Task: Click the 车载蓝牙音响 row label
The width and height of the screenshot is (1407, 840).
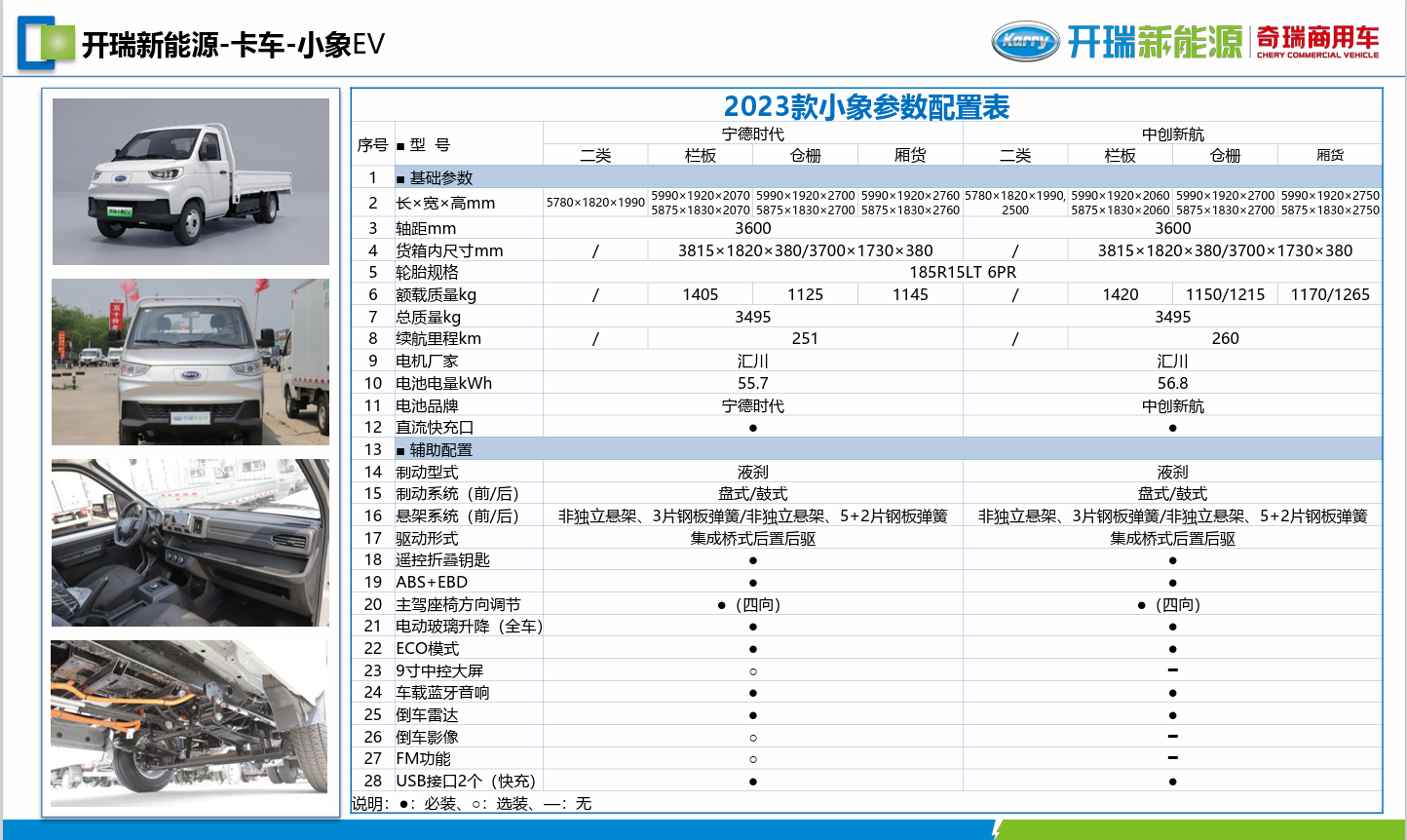Action: [x=442, y=692]
